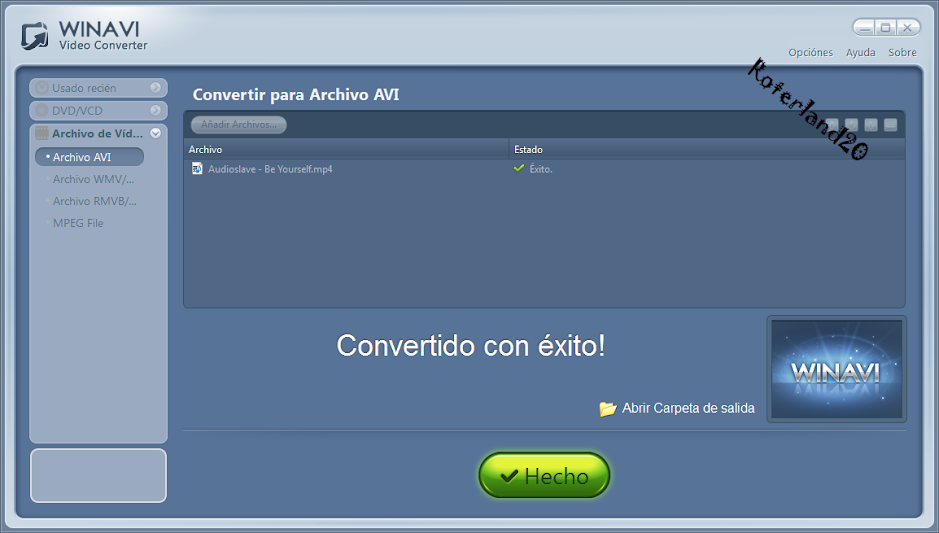Maximize the WinAVI window

(886, 28)
